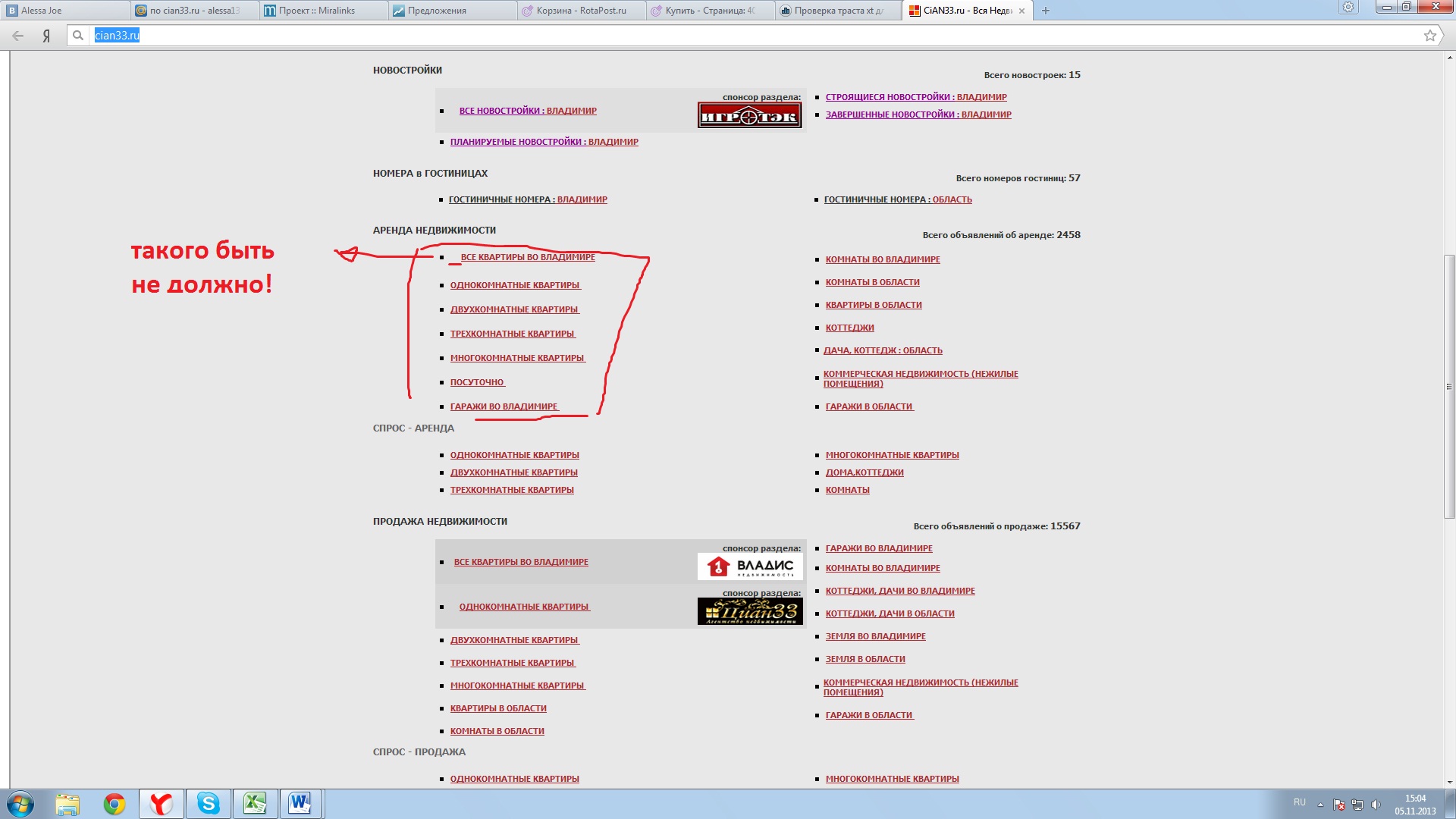Viewport: 1456px width, 819px height.
Task: Open Microsoft Word from the taskbar
Action: point(300,803)
